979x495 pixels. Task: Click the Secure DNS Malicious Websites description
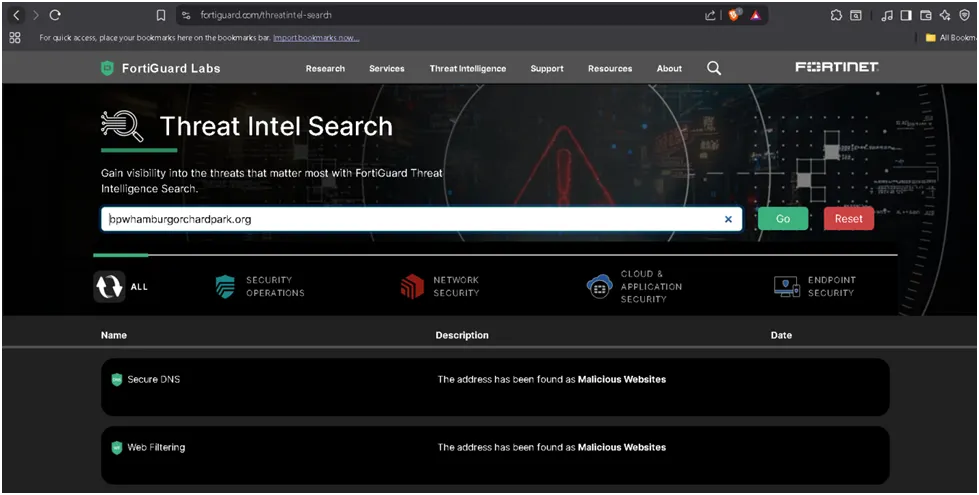point(552,380)
